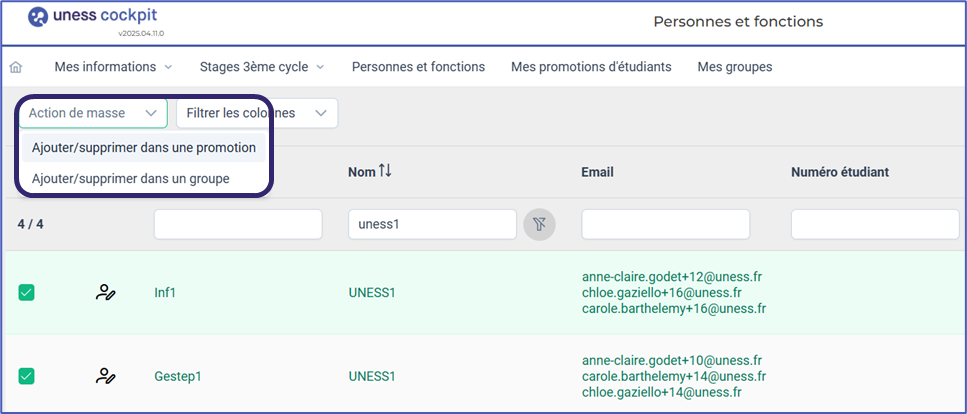Click the edit person icon for Inf1
The image size is (967, 414).
pos(105,293)
